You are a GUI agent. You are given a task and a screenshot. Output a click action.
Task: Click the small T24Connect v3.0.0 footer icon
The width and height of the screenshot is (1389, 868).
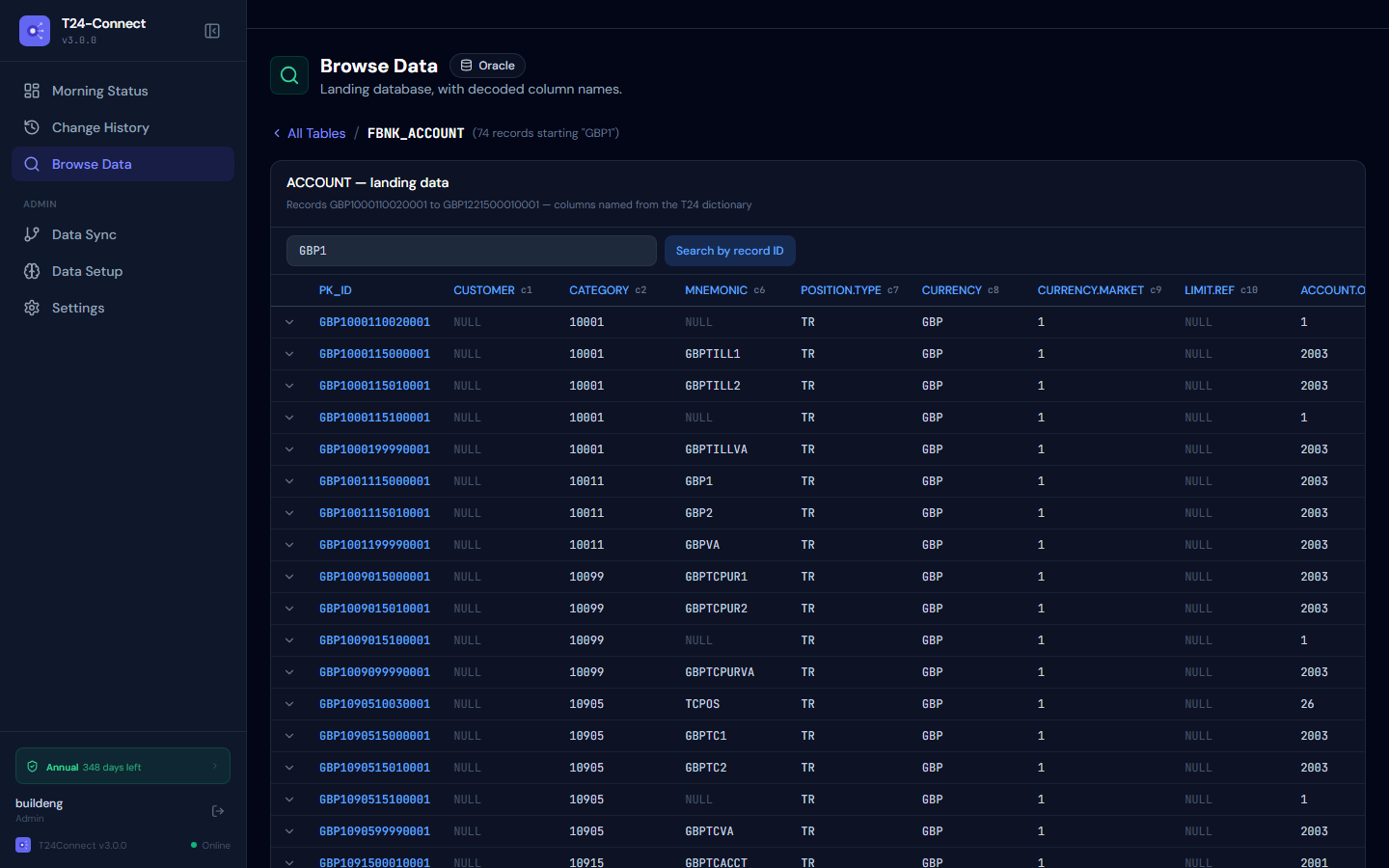pyautogui.click(x=23, y=845)
